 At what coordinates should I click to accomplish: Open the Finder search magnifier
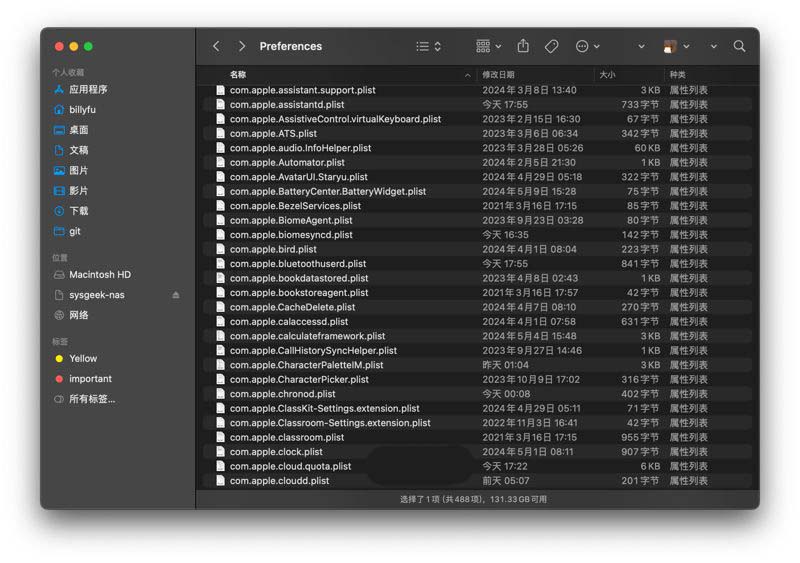[739, 46]
